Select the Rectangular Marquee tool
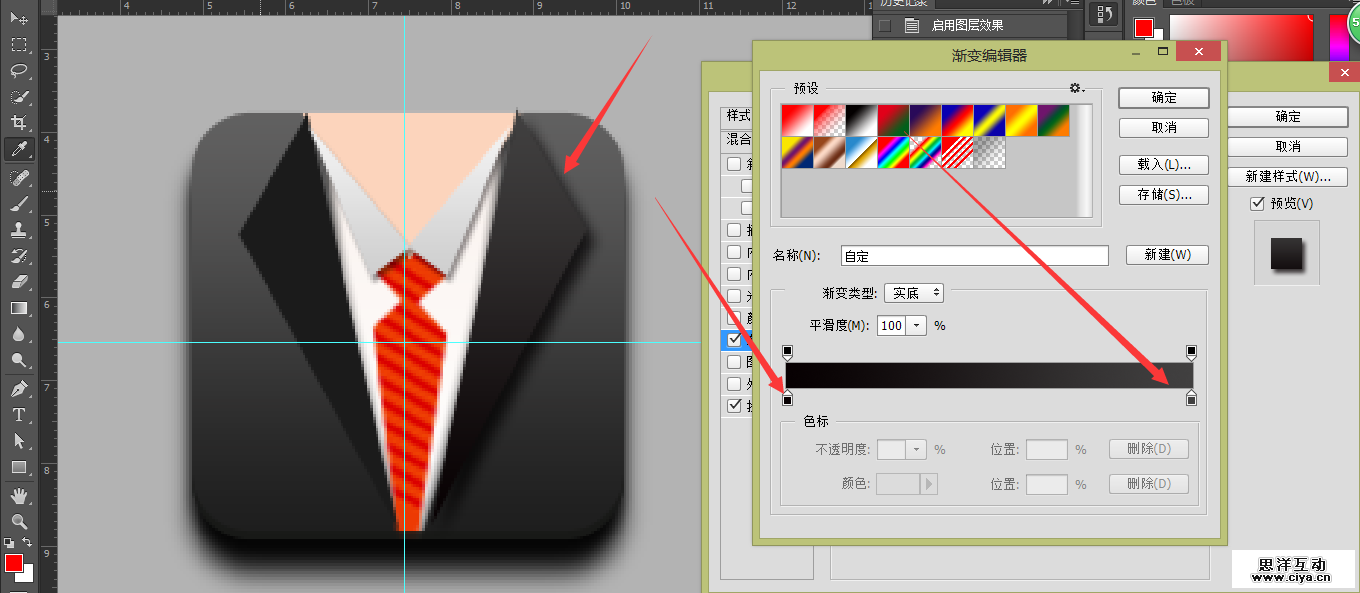 click(x=19, y=45)
